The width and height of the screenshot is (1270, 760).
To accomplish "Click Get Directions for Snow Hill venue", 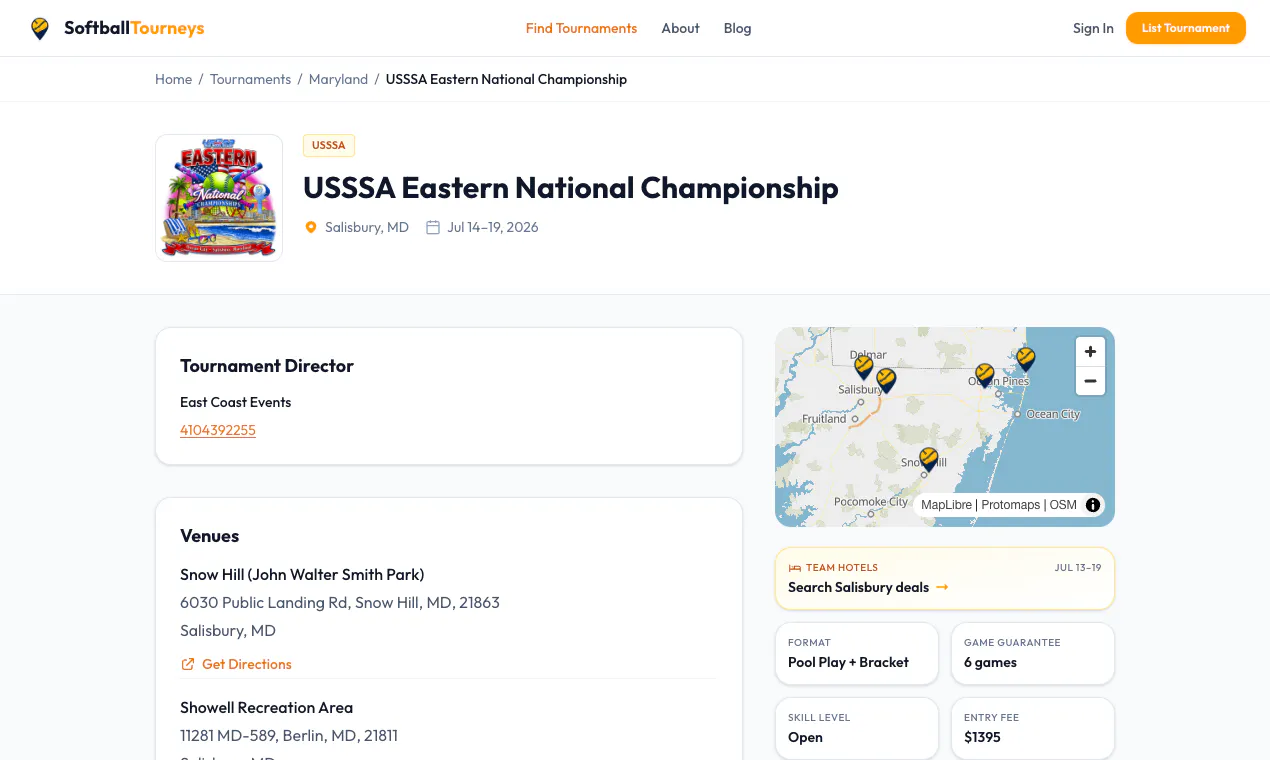I will (x=247, y=664).
